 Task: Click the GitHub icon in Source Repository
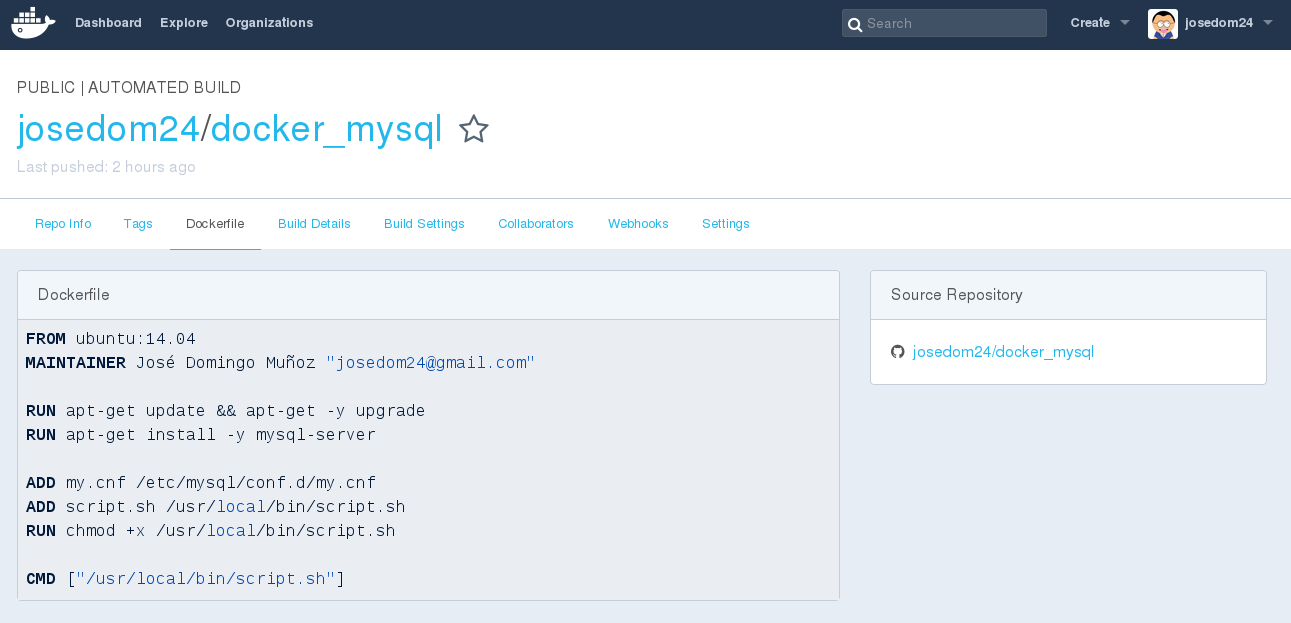[897, 352]
